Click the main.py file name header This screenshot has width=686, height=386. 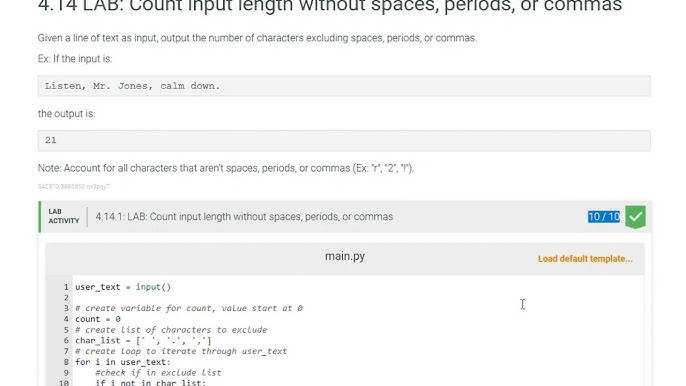click(x=345, y=256)
